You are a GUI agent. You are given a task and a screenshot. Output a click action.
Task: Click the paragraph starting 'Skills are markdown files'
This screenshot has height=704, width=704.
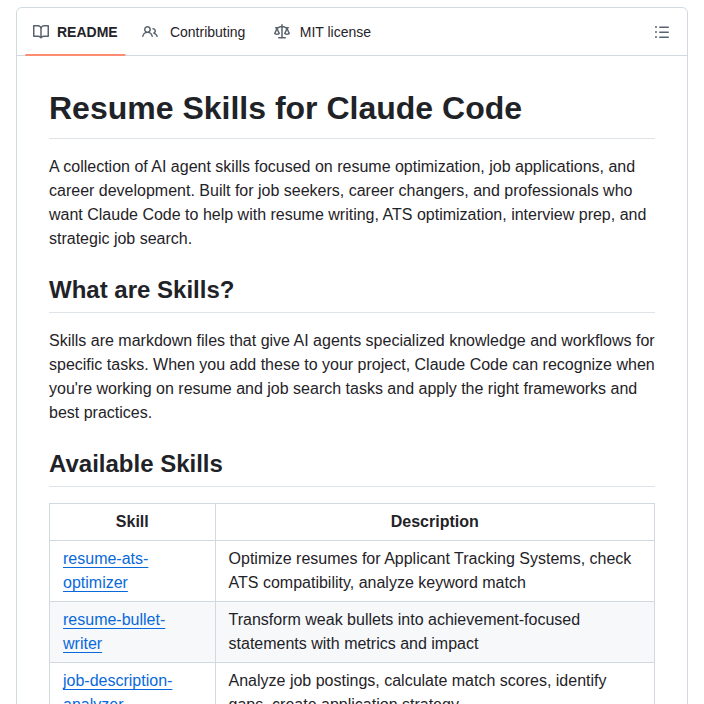(x=352, y=376)
